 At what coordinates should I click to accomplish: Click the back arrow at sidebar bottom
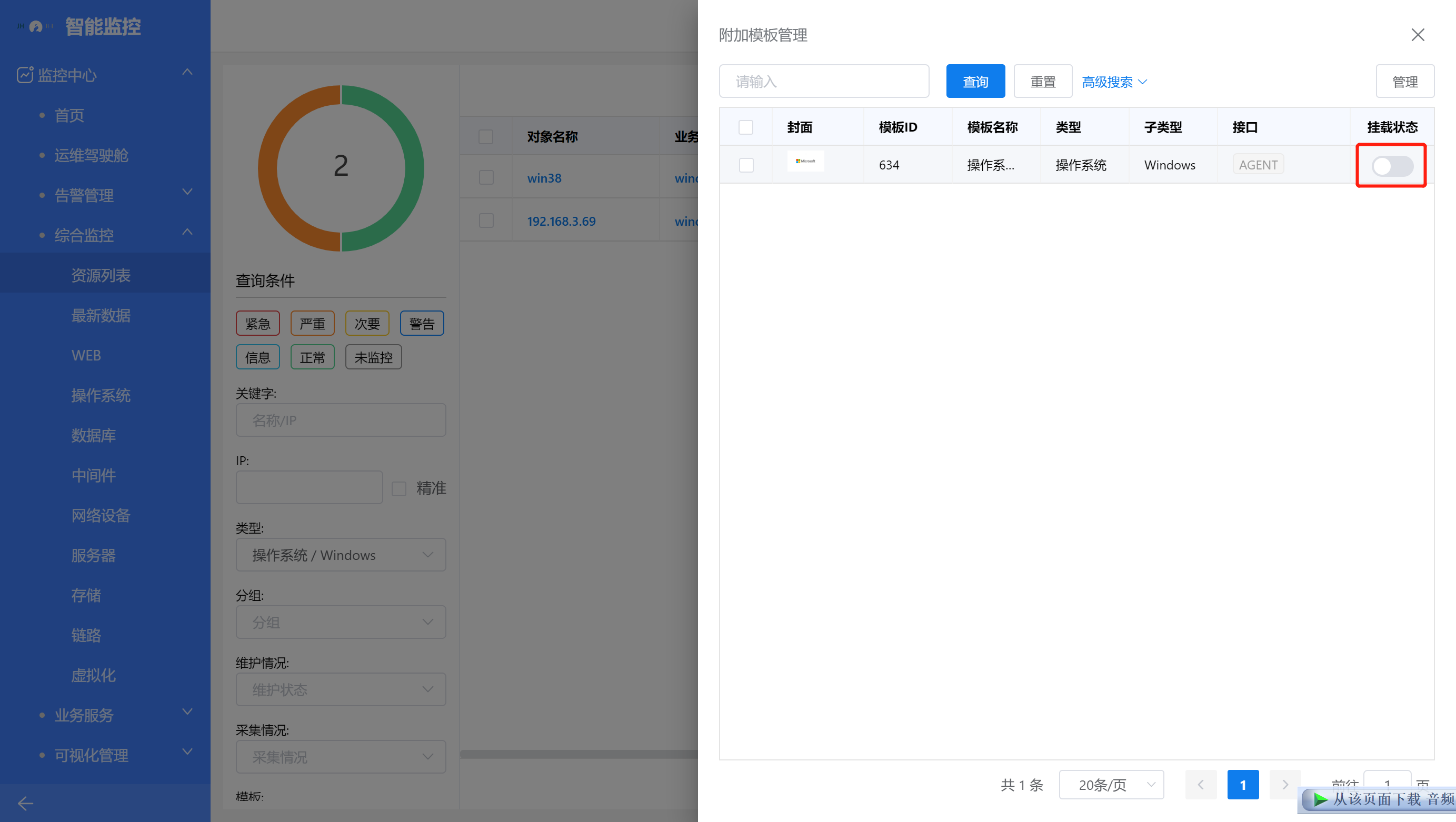pos(25,803)
